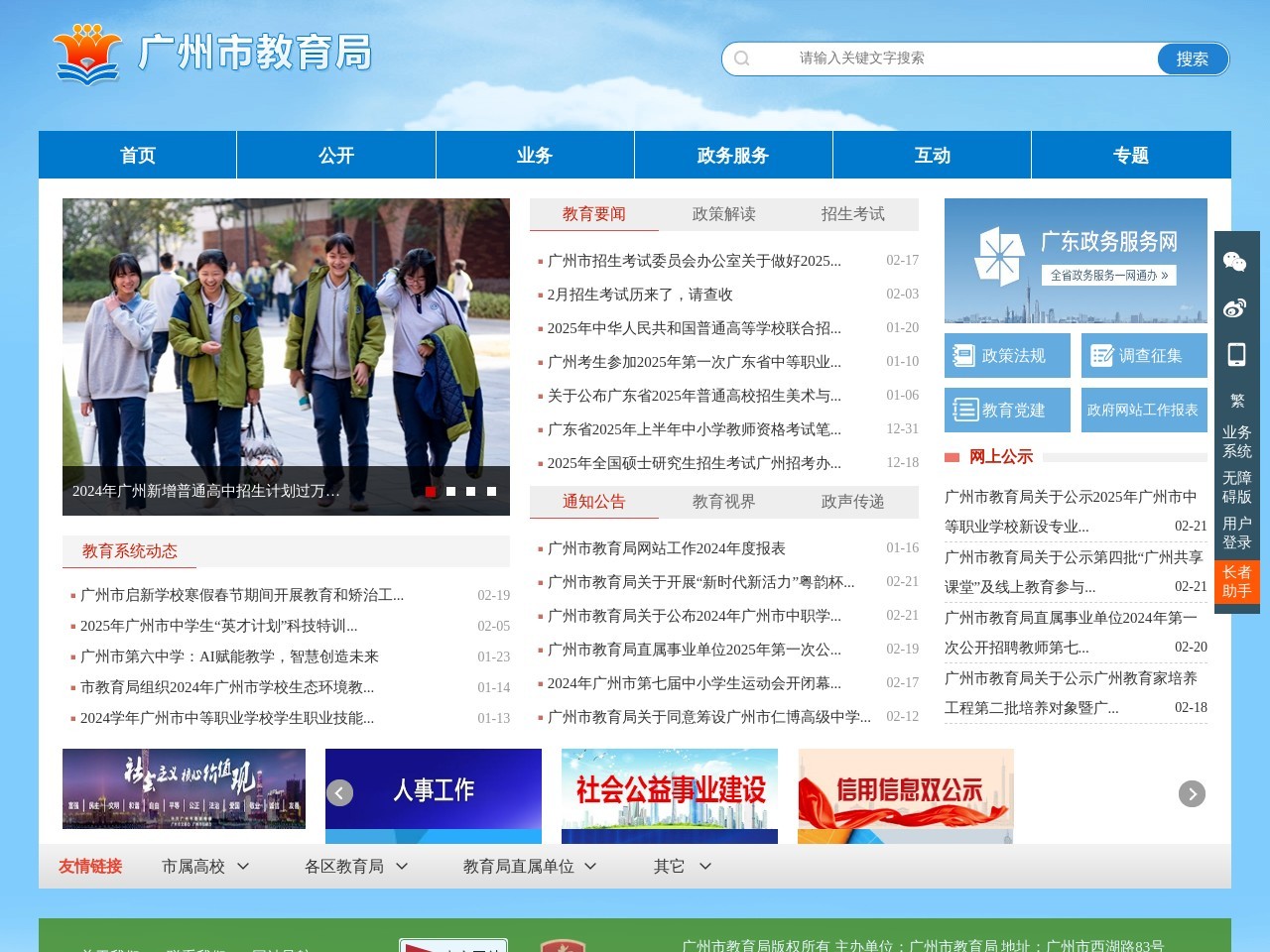
Task: Open '广州市教育局关于同意筹设广州市仁博高级中学' notice
Action: tap(708, 717)
